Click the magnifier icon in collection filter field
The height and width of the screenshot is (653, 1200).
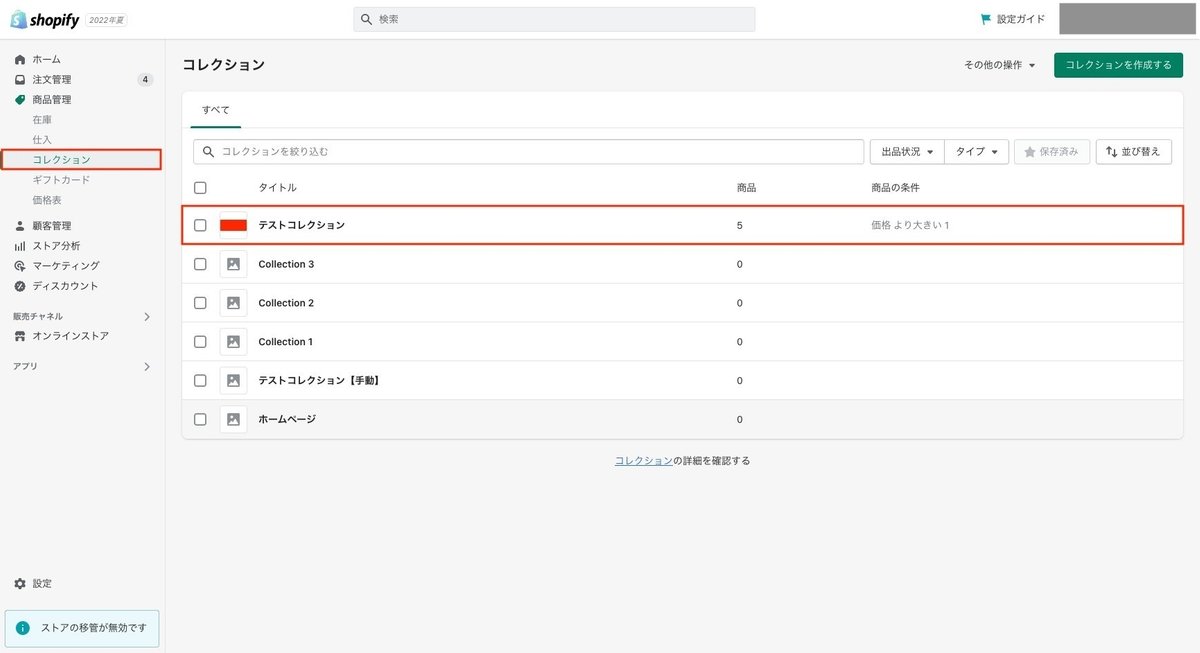point(209,151)
